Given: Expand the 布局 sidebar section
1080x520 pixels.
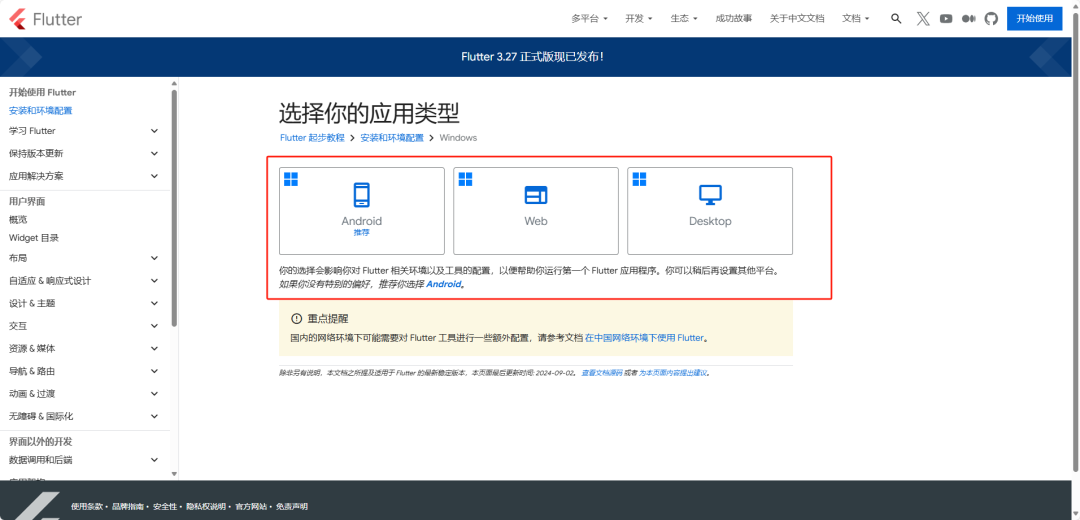Looking at the screenshot, I should [x=154, y=258].
